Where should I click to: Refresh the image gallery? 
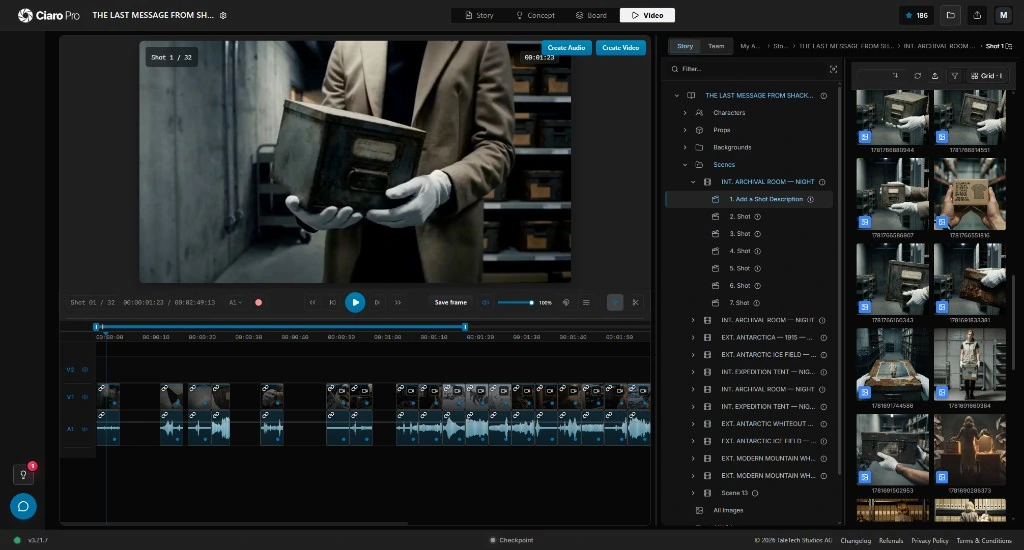click(x=918, y=76)
